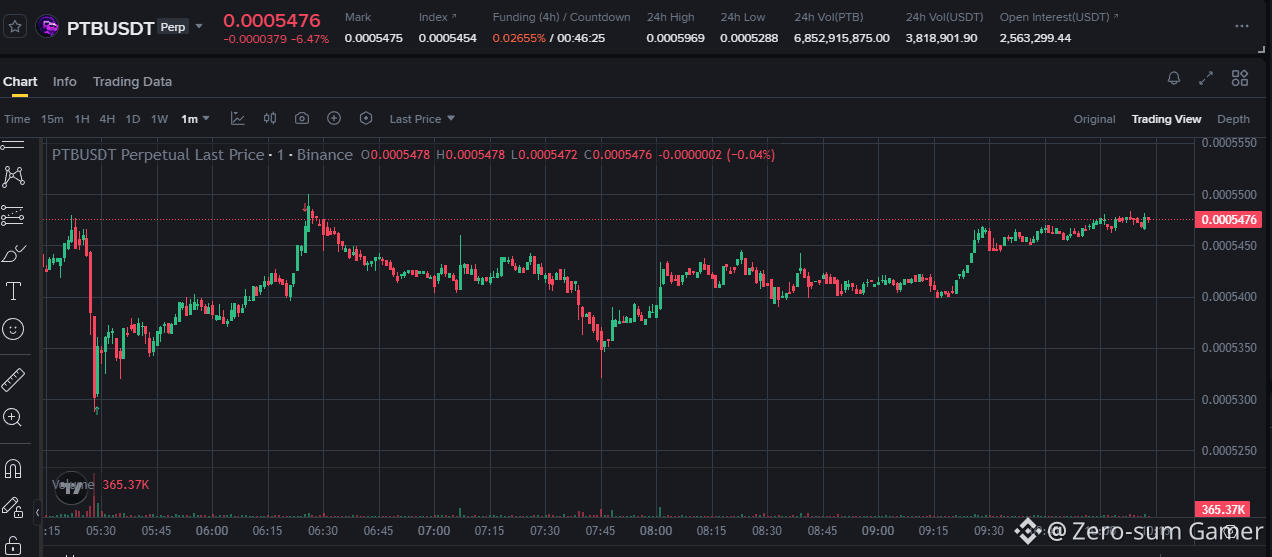Click the 08:00 time axis label
Viewport: 1272px width, 557px height.
pos(656,530)
